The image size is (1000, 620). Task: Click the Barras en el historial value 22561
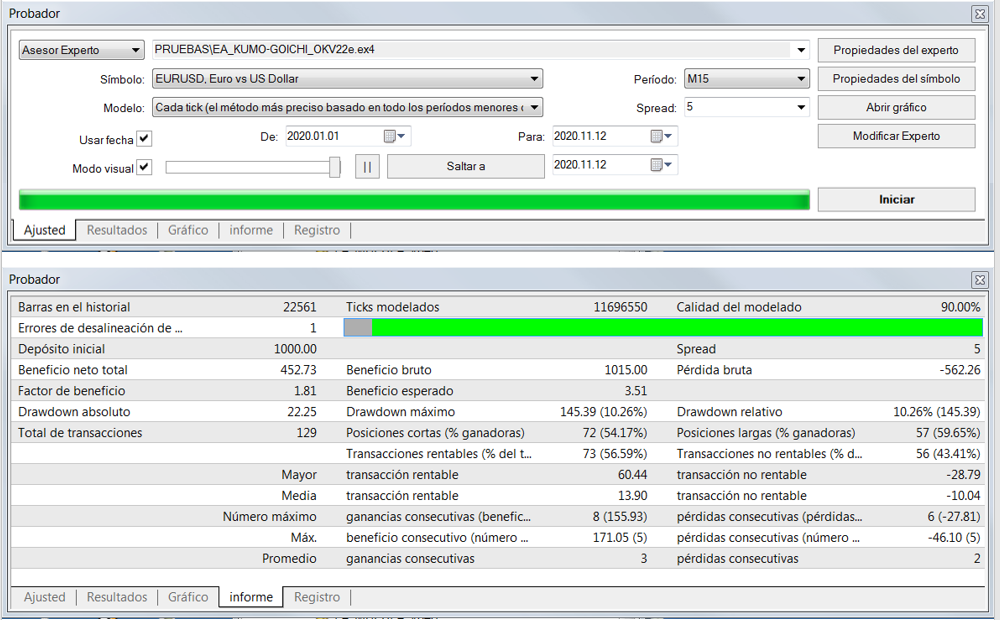[300, 307]
